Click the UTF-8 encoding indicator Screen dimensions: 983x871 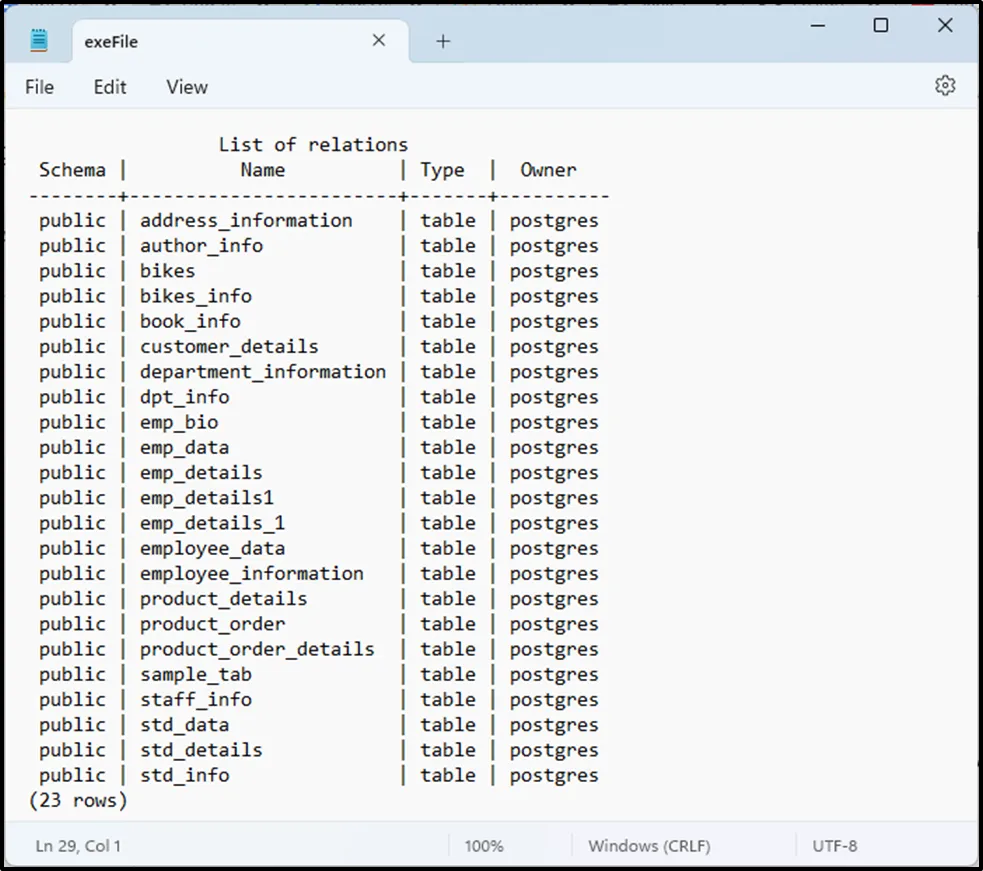click(834, 846)
